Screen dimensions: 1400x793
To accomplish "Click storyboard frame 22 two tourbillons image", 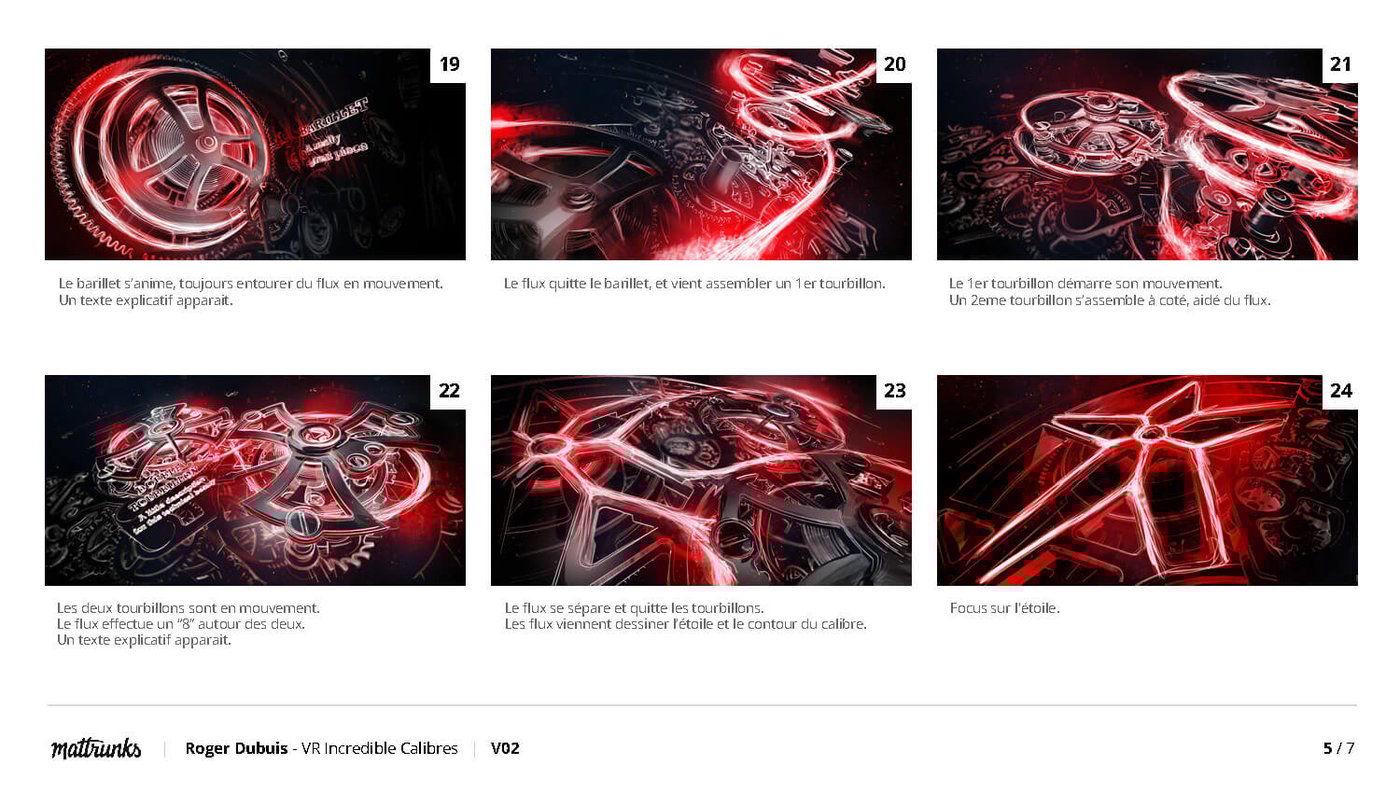I will (x=255, y=480).
